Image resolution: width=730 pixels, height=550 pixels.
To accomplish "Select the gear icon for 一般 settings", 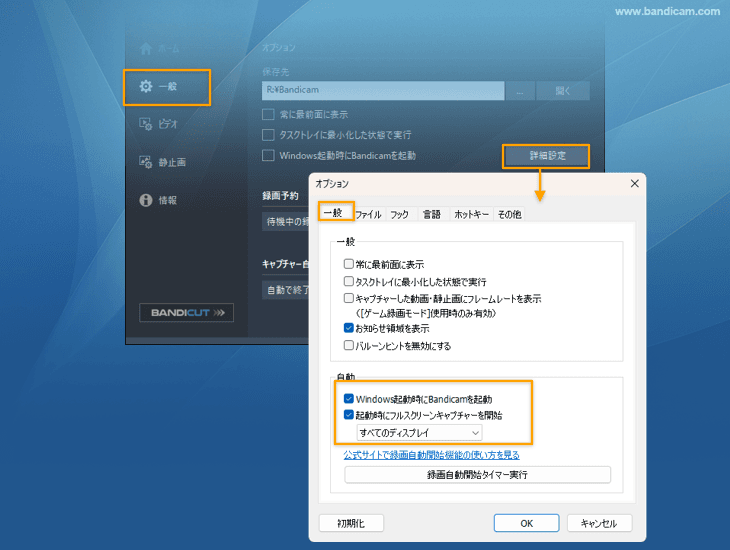I will [x=146, y=87].
